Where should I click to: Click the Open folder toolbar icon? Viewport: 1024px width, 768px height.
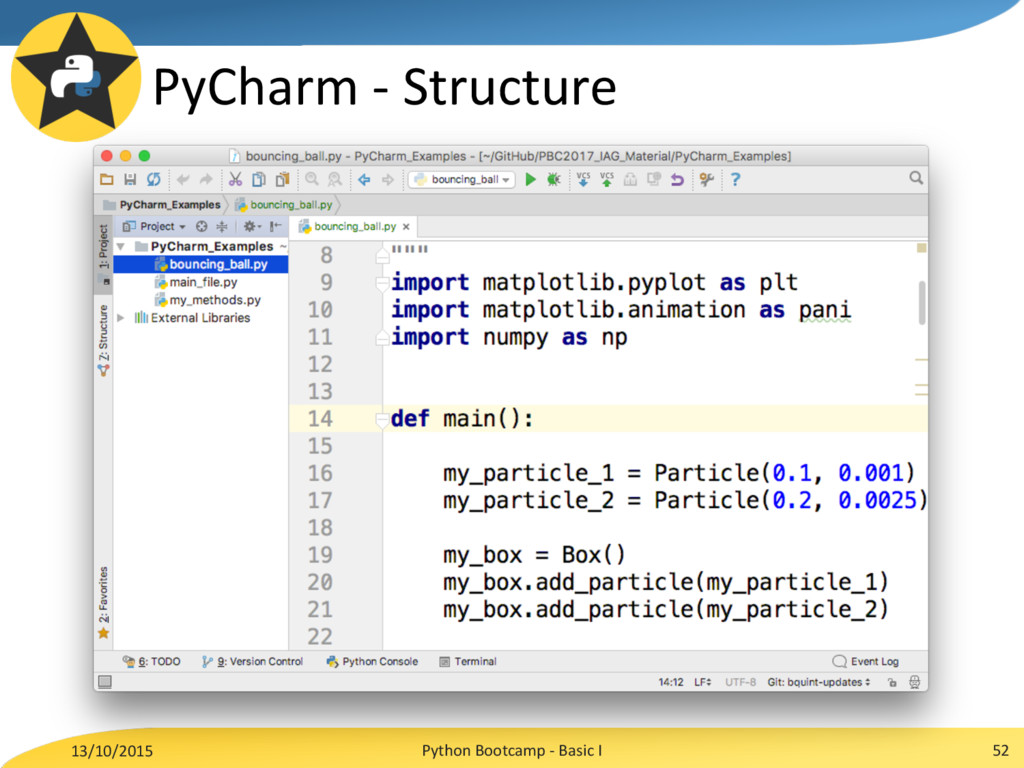point(107,179)
